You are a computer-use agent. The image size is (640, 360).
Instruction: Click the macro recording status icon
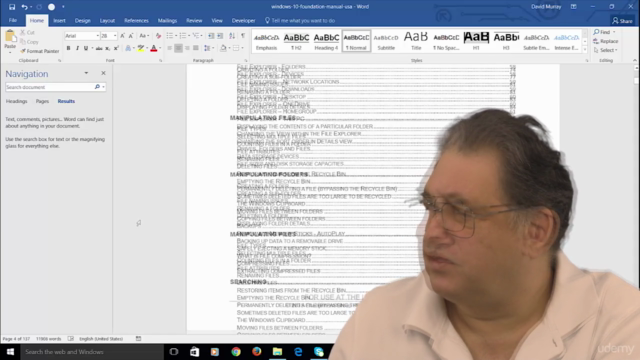coord(138,339)
